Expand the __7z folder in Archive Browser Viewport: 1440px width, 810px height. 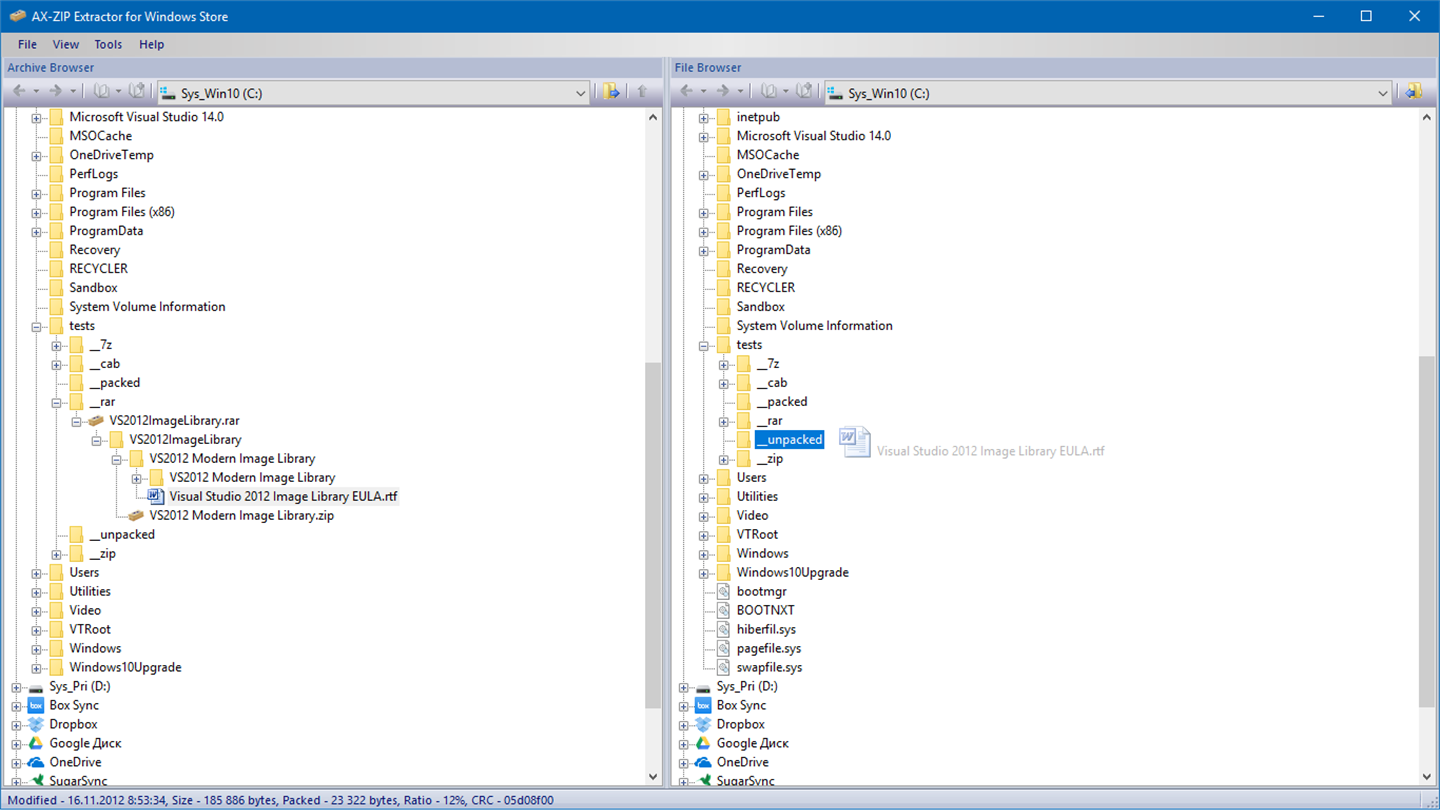click(x=56, y=345)
